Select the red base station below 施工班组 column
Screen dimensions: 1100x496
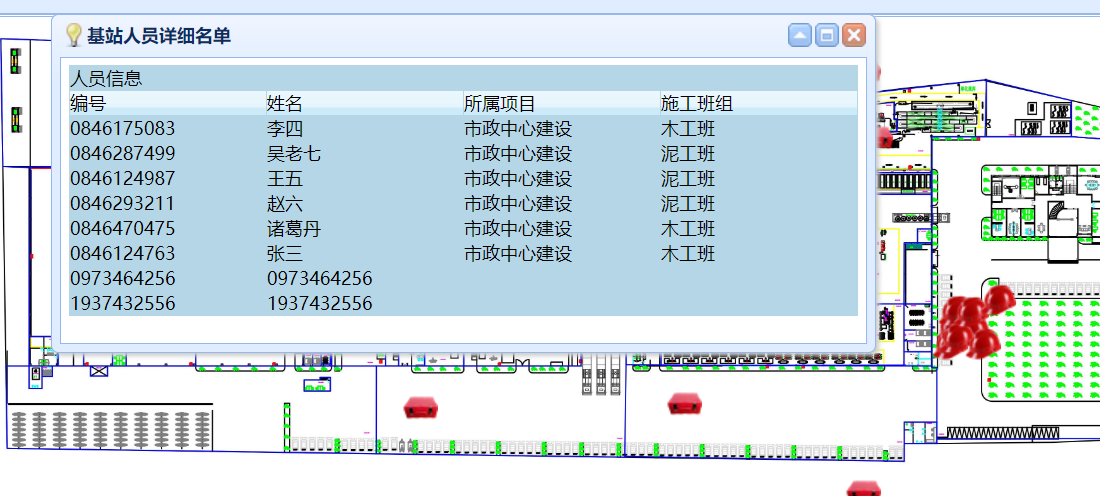coord(685,403)
